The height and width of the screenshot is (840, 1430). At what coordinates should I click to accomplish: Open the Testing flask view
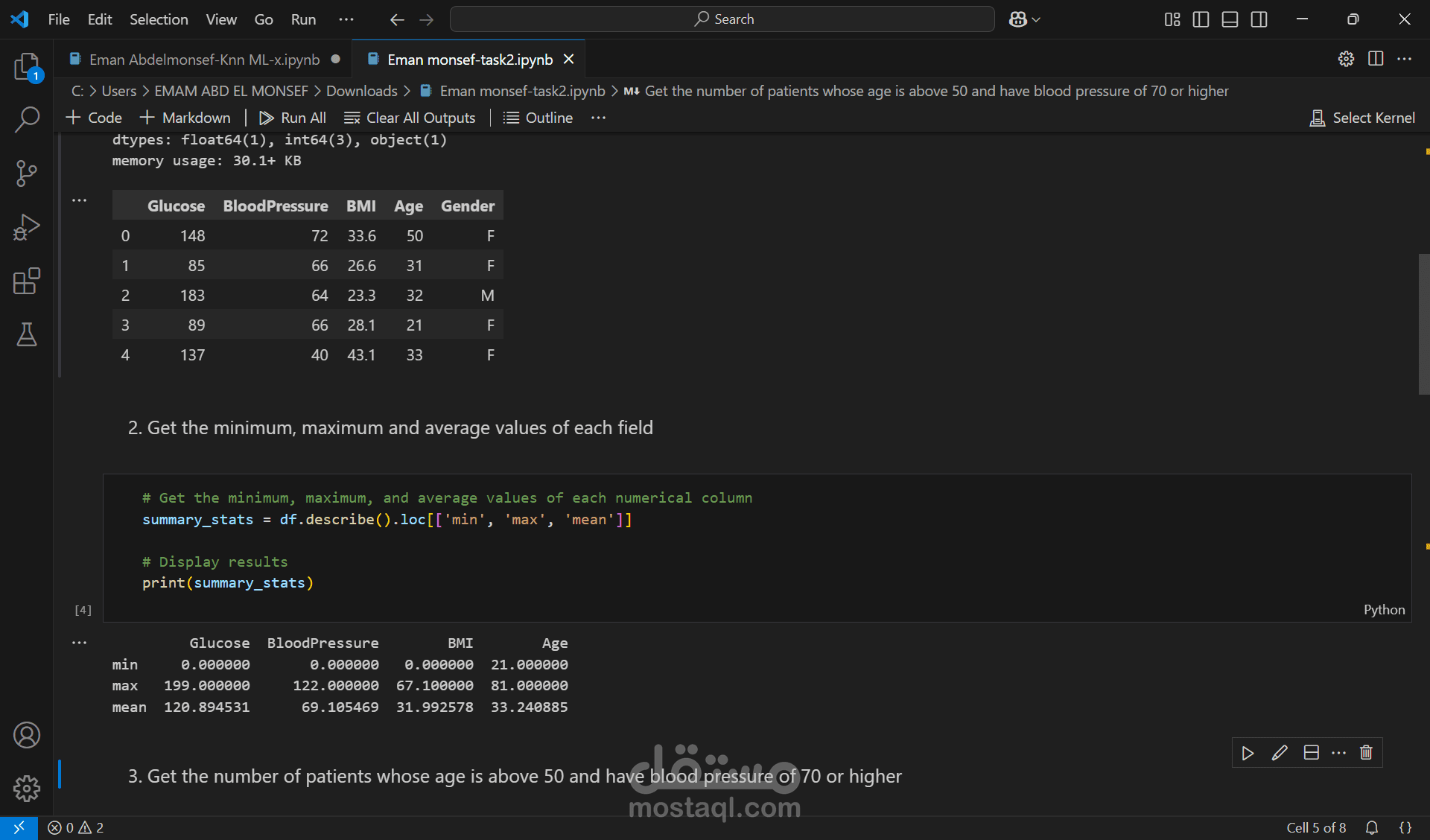tap(27, 335)
